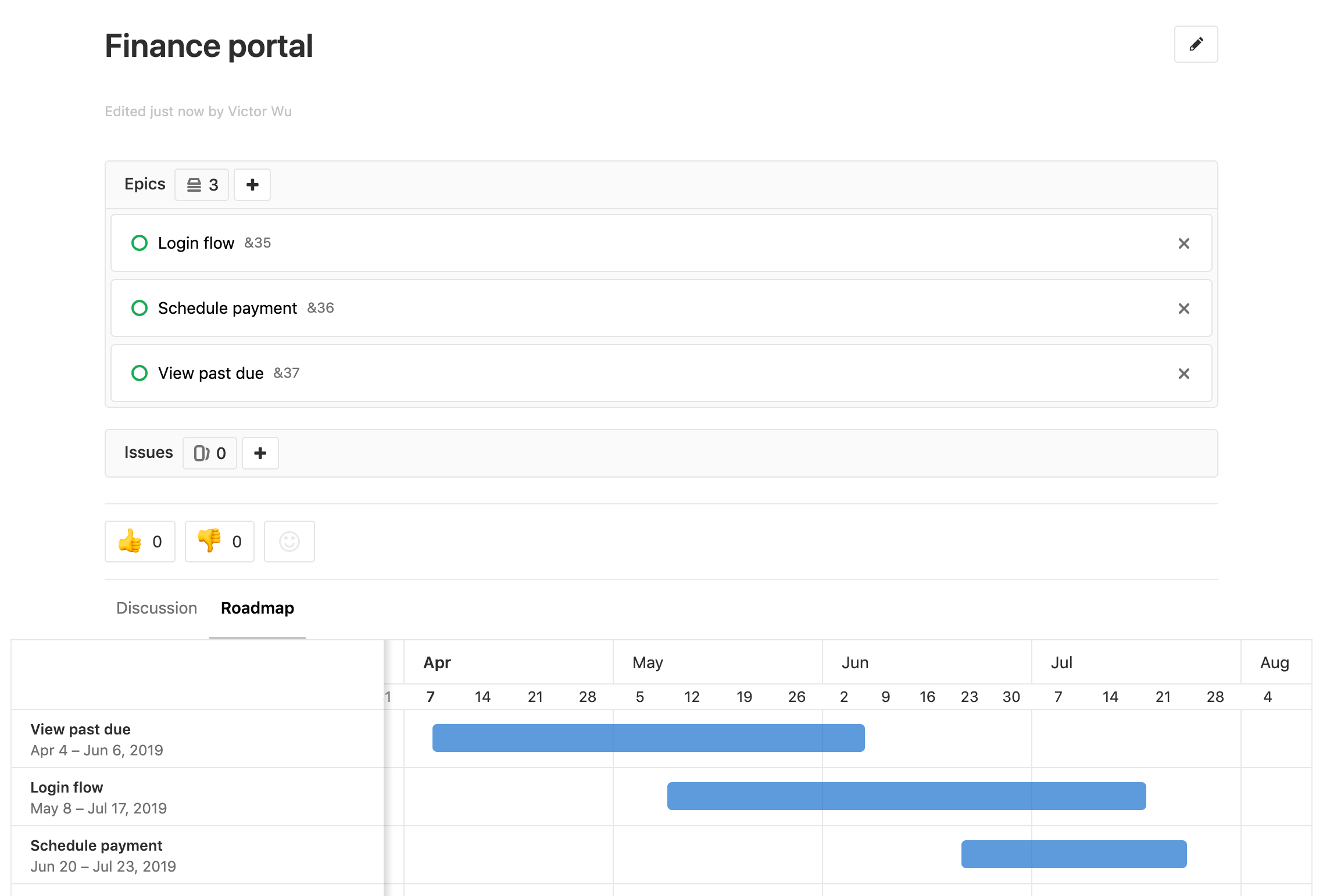This screenshot has height=896, width=1323.
Task: Expand the Epics section
Action: click(x=201, y=184)
